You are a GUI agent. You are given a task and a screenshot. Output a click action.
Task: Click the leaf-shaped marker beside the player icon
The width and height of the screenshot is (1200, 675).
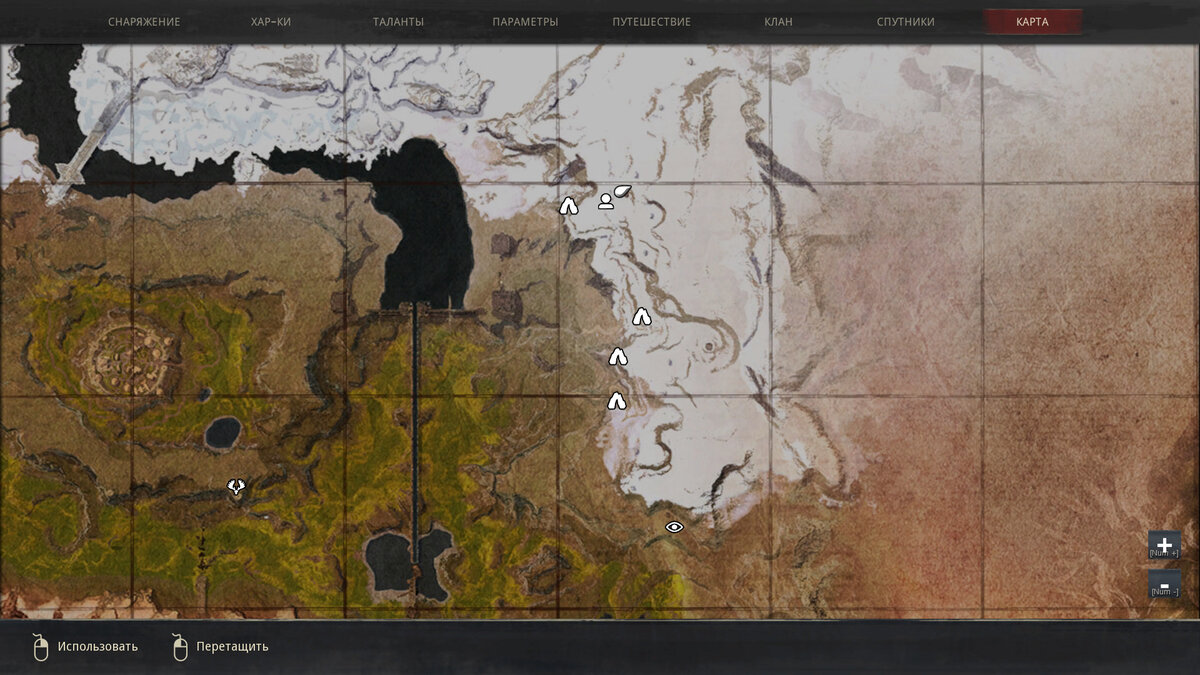pyautogui.click(x=623, y=190)
